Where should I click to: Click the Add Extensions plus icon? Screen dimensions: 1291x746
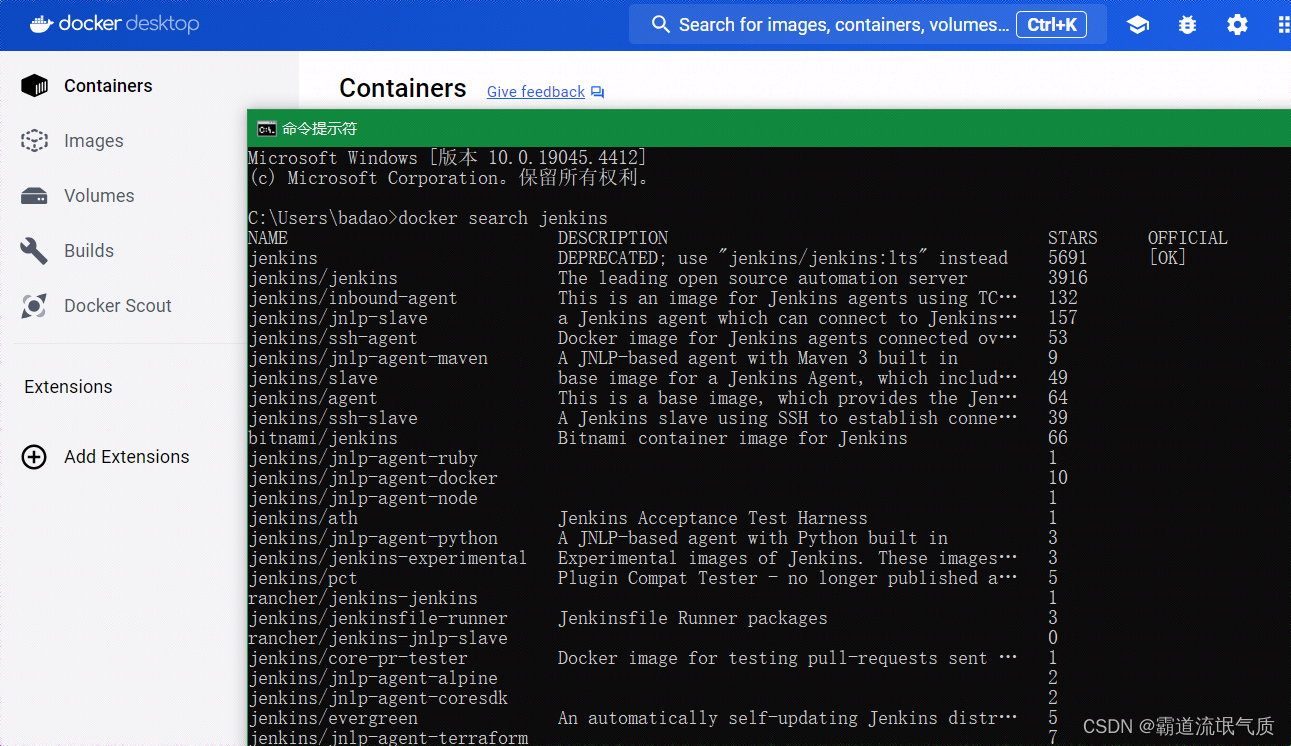35,457
